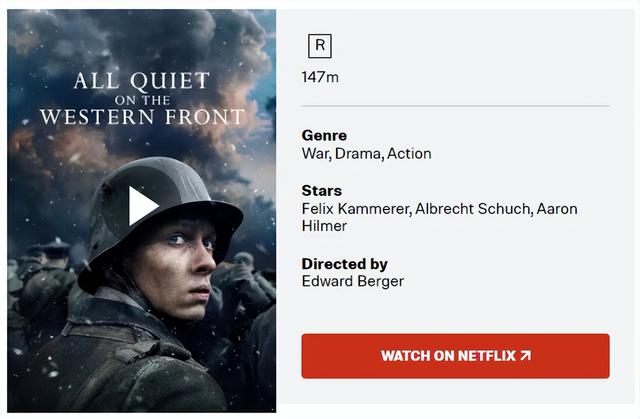The height and width of the screenshot is (419, 640).
Task: Click the Genre heading
Action: (x=324, y=135)
